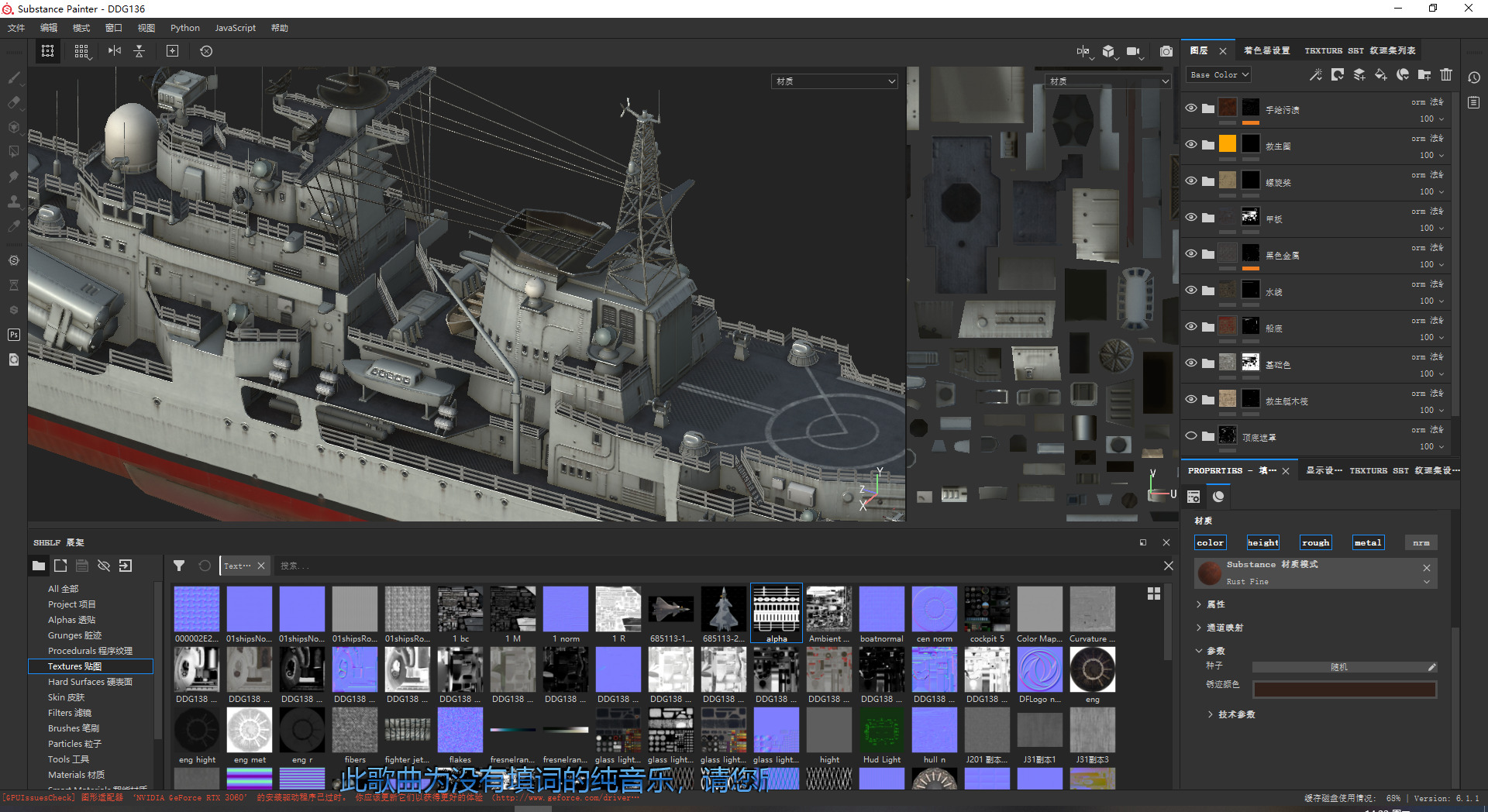This screenshot has height=812, width=1488.
Task: Add a smart material to layer stack
Action: [1403, 75]
